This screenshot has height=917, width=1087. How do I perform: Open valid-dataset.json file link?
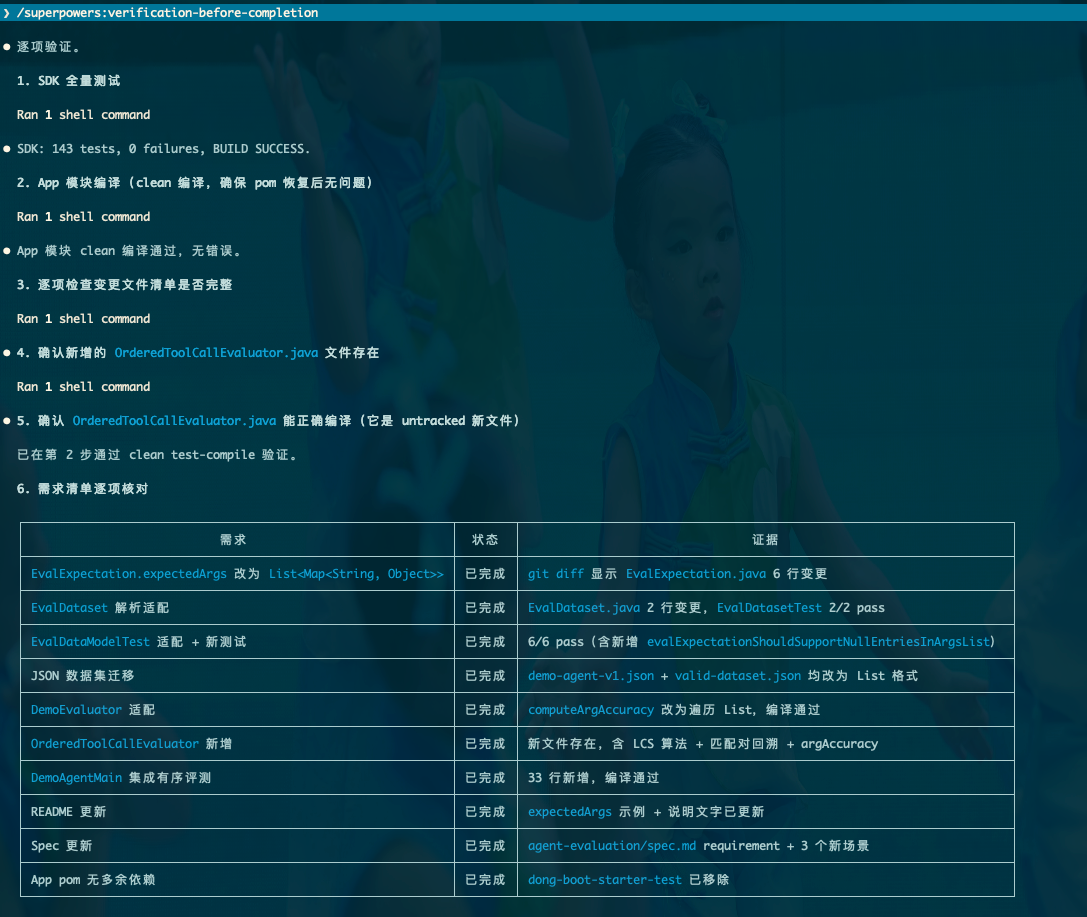738,676
